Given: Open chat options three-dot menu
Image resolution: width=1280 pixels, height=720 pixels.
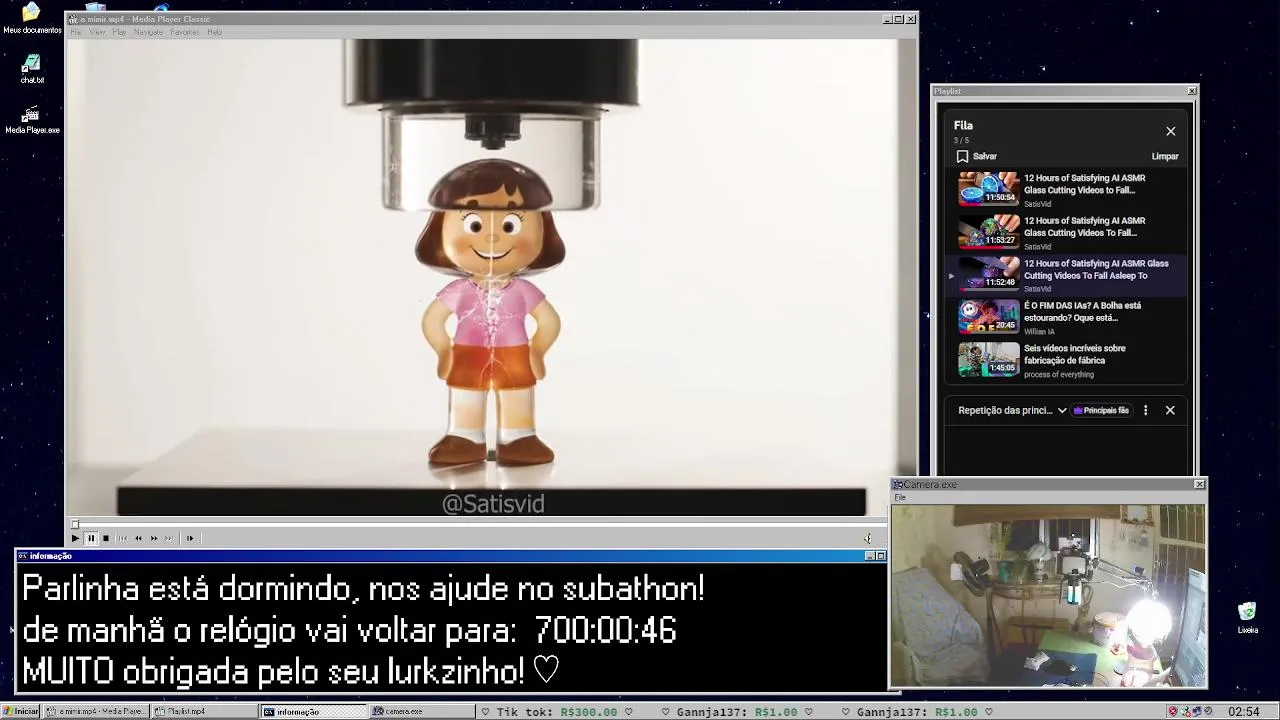Looking at the screenshot, I should [x=1145, y=410].
